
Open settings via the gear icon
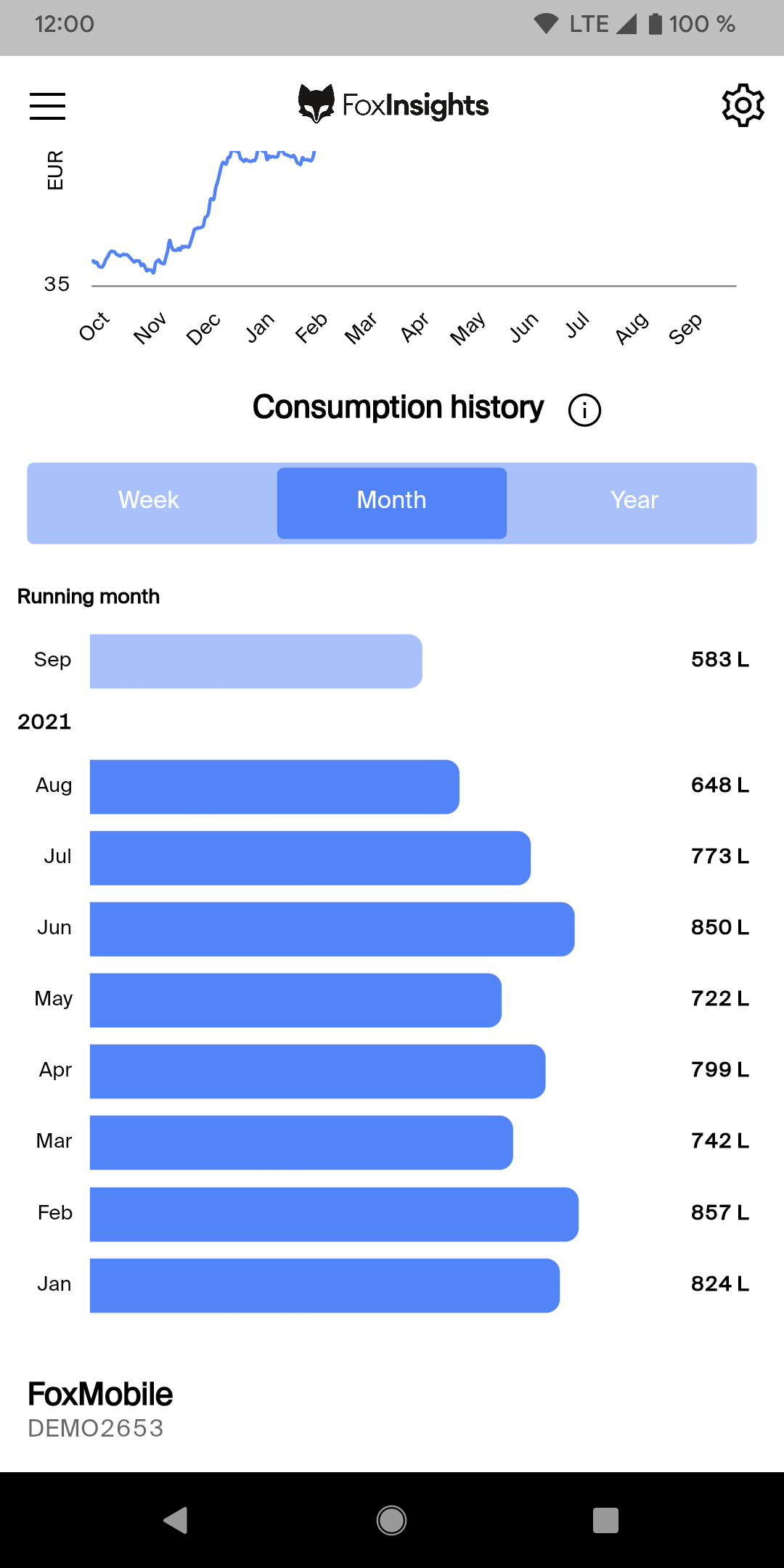pos(743,105)
